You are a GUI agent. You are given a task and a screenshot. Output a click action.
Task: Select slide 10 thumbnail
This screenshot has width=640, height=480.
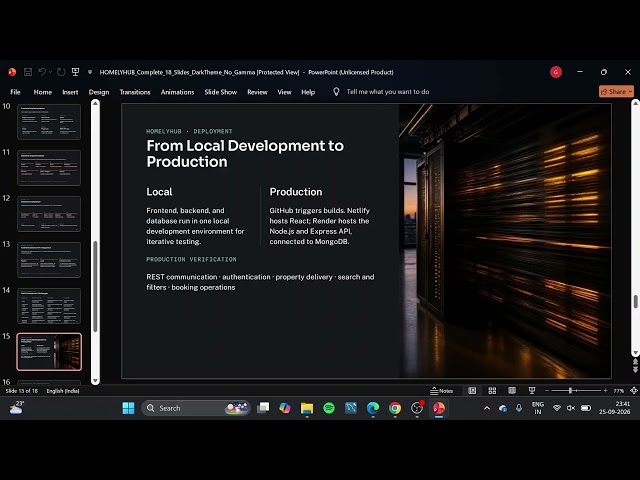pyautogui.click(x=49, y=121)
